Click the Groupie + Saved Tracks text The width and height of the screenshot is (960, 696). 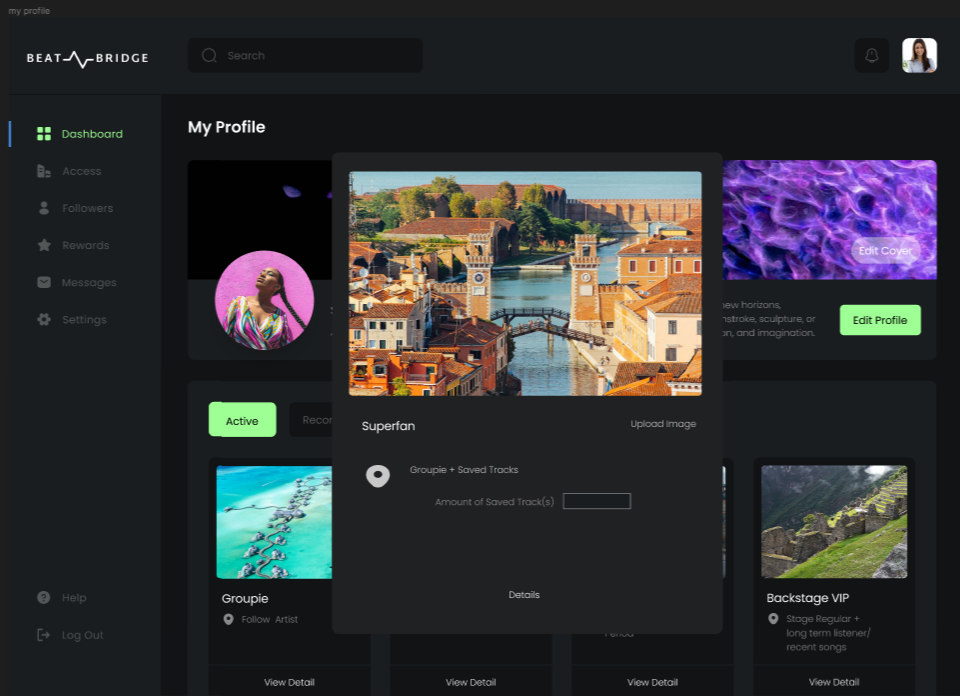click(464, 470)
